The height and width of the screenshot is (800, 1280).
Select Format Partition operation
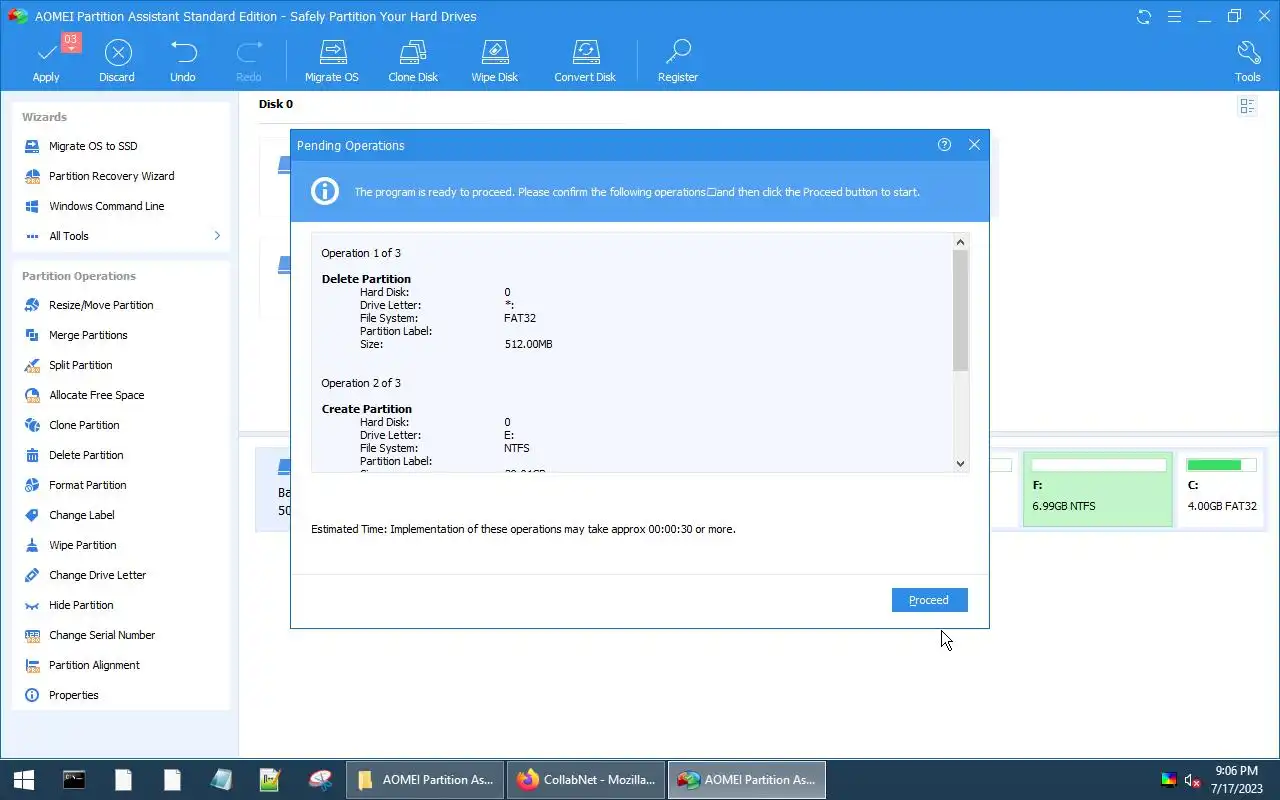point(87,485)
